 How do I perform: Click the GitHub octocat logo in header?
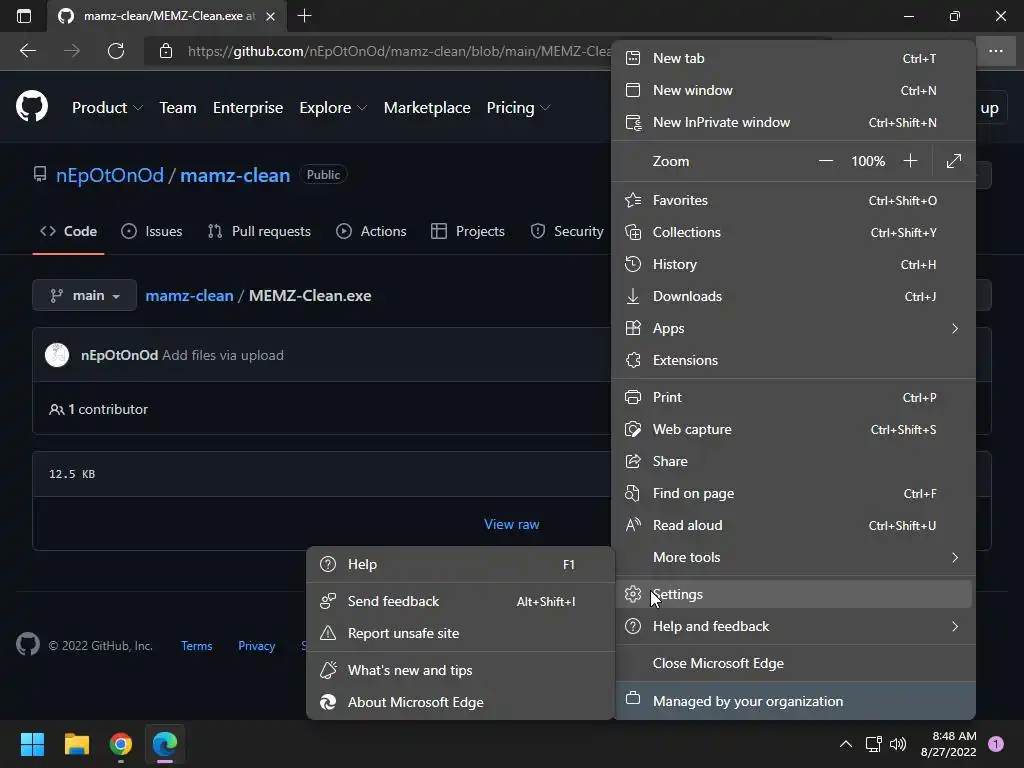point(32,106)
